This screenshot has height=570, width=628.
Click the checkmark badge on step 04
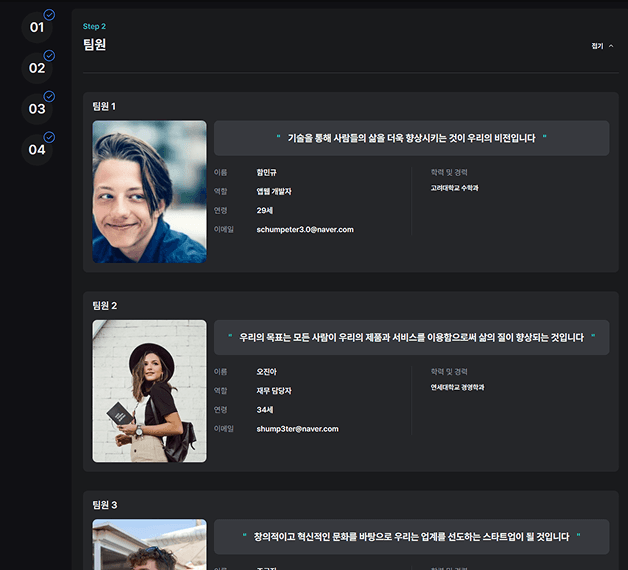point(49,137)
